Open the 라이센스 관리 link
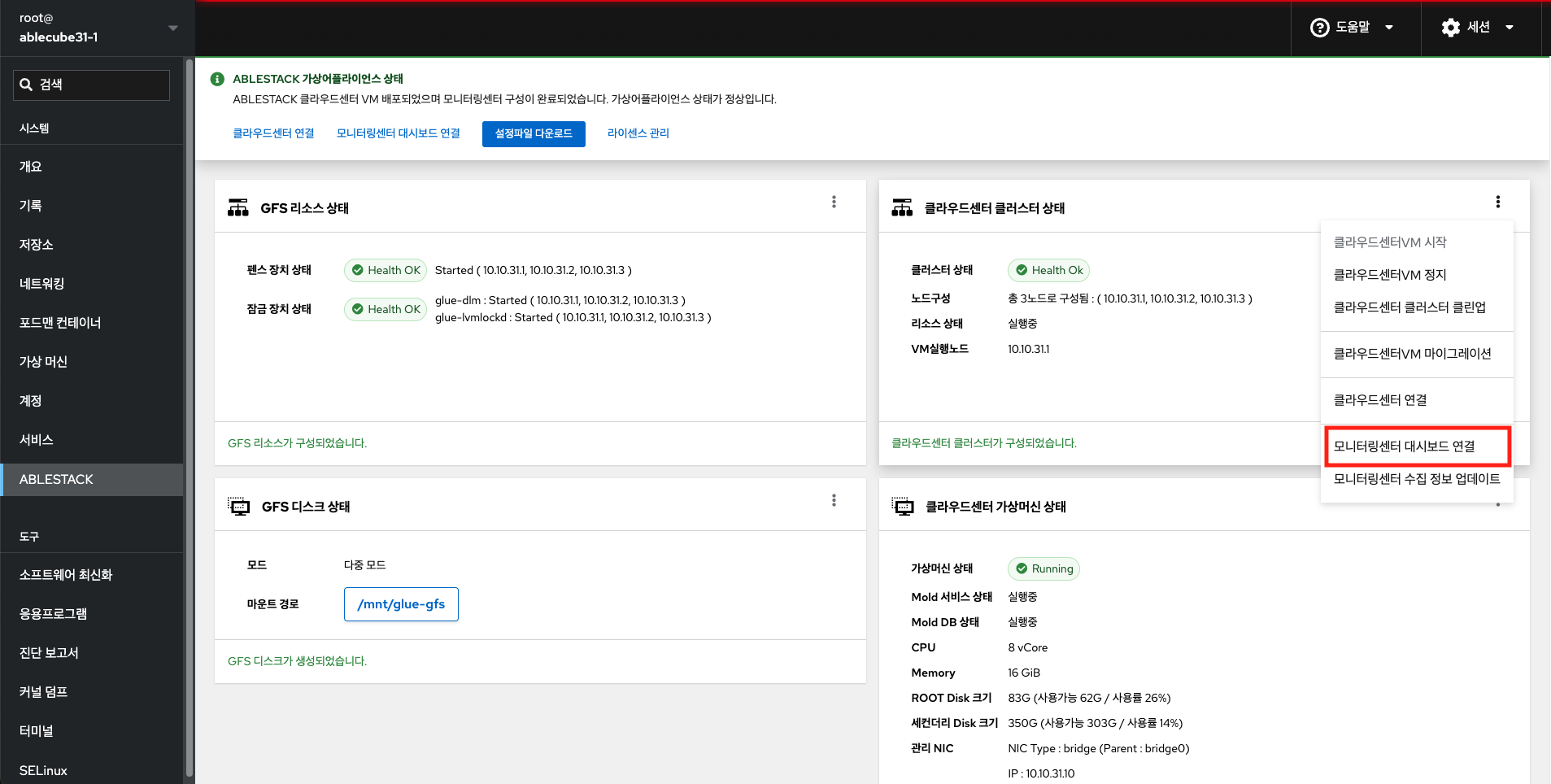 (638, 133)
